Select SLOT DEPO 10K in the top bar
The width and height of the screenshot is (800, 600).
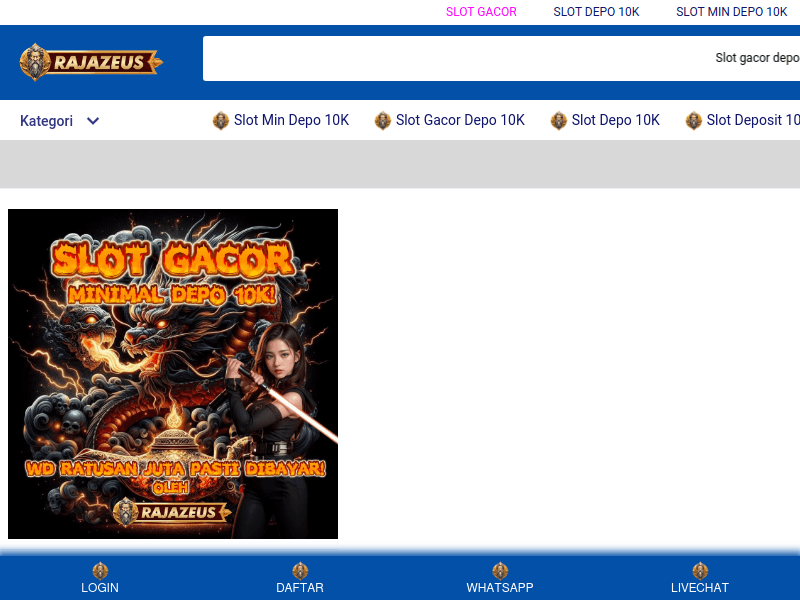[x=596, y=12]
